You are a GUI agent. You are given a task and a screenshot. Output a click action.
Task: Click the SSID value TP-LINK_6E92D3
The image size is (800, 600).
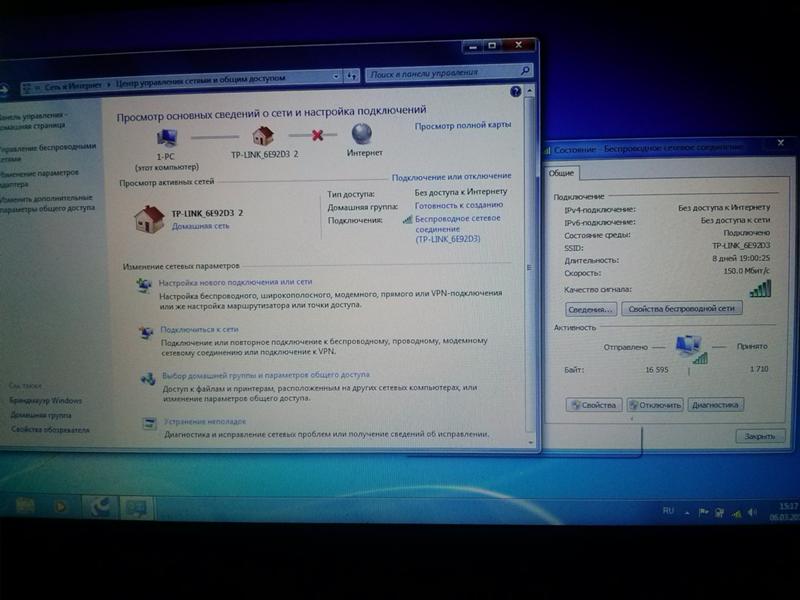[741, 245]
